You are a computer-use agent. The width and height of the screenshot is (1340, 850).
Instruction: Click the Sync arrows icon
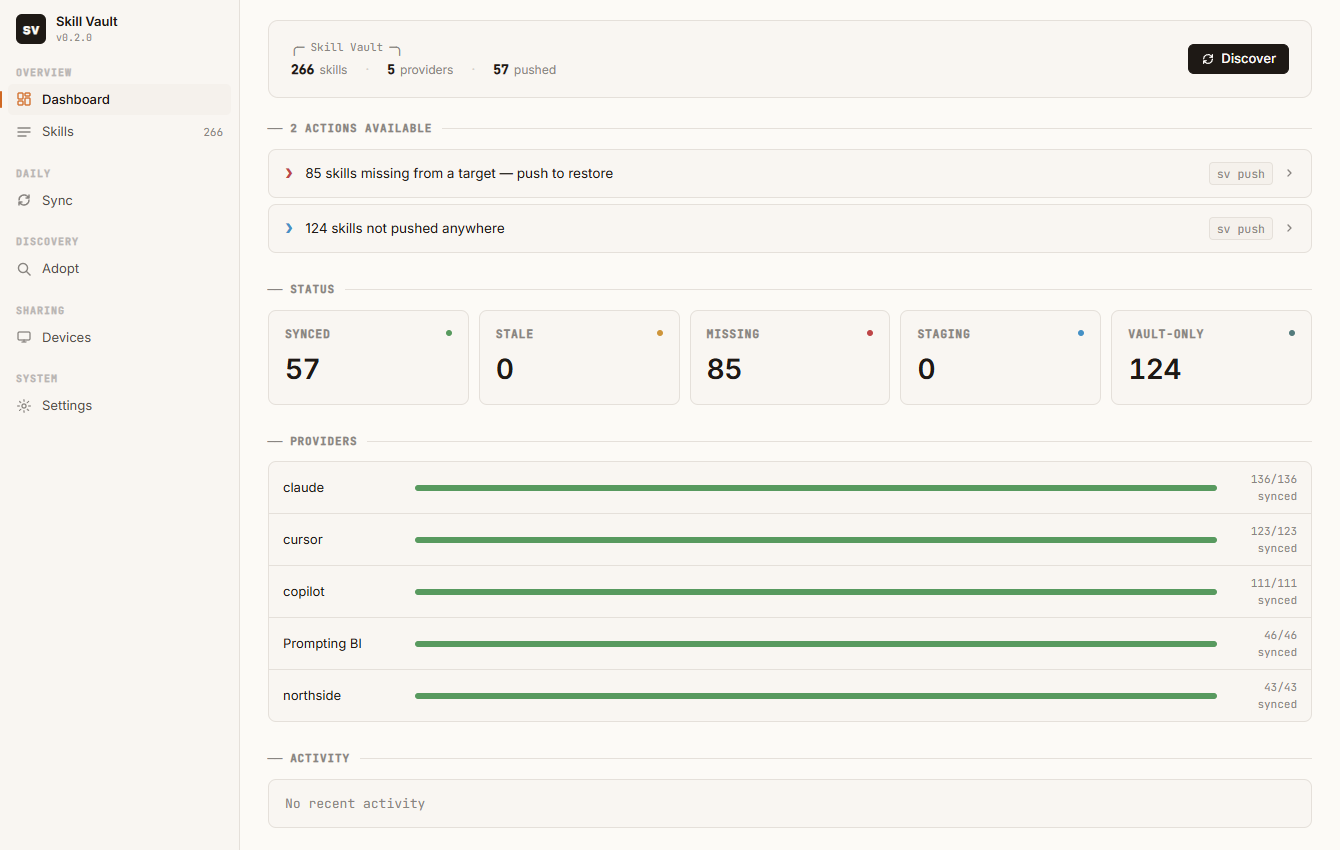click(24, 200)
